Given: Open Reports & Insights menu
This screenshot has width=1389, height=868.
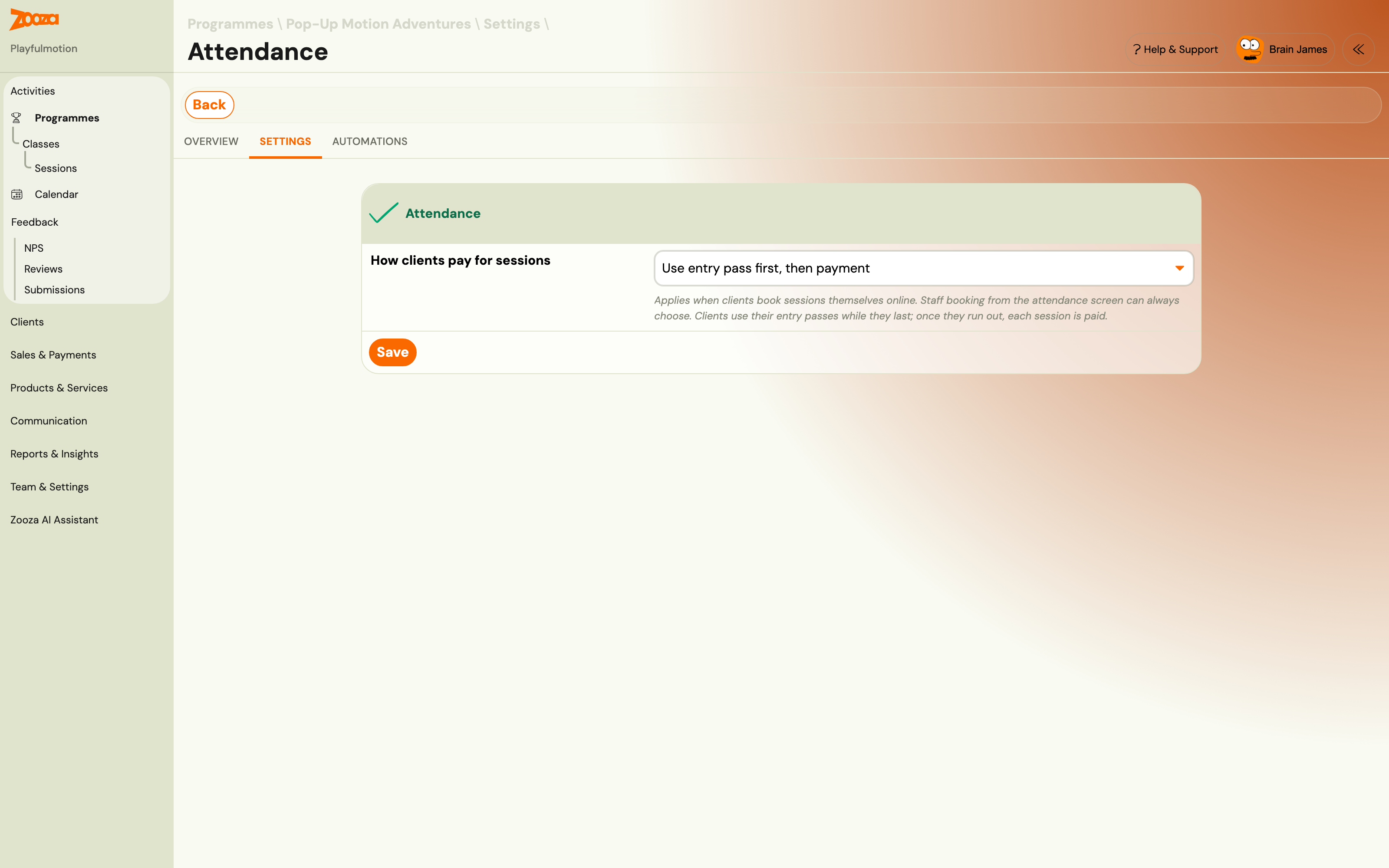Looking at the screenshot, I should [x=55, y=454].
